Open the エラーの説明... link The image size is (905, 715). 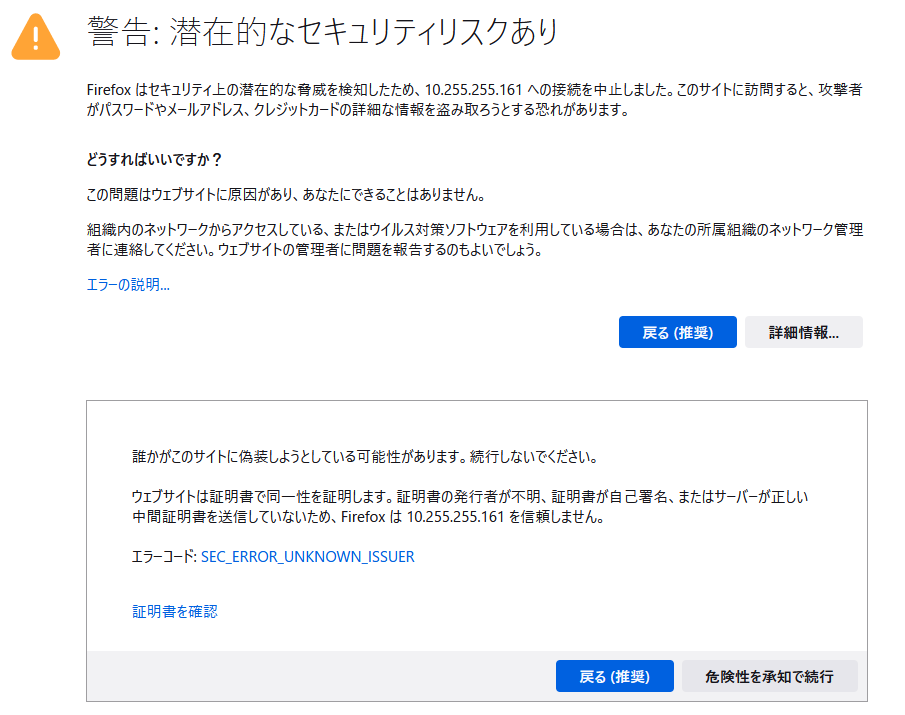pos(128,284)
